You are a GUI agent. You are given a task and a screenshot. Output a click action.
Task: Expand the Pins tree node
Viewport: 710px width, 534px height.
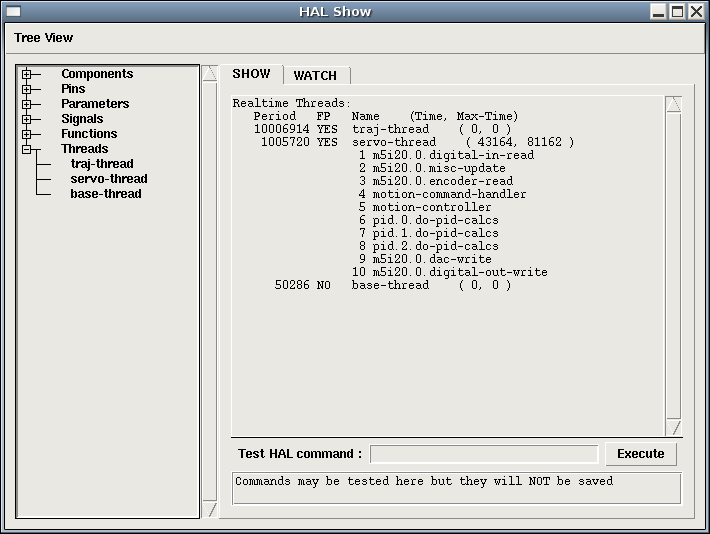pos(27,89)
